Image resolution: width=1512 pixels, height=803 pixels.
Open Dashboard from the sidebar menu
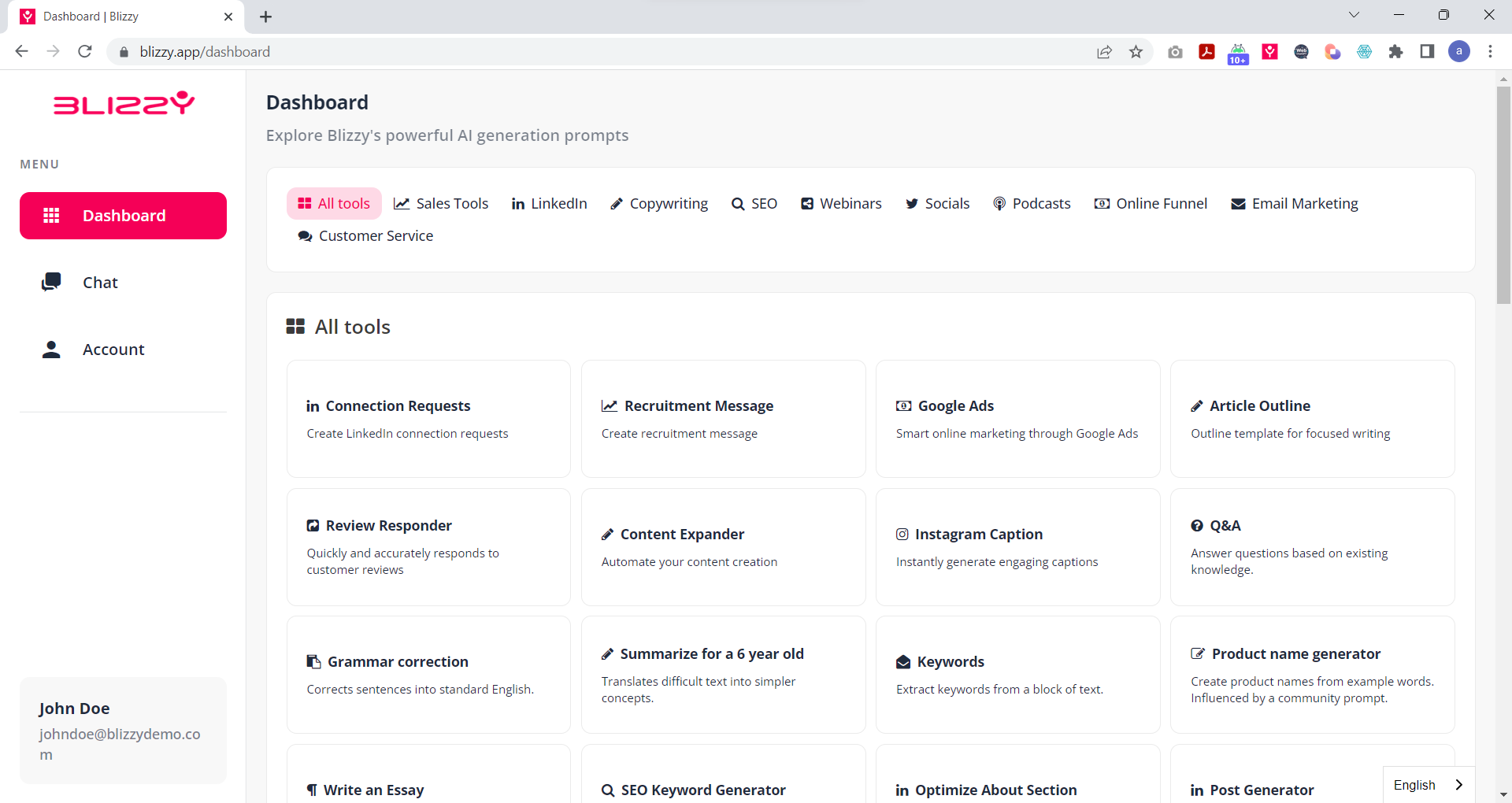123,216
